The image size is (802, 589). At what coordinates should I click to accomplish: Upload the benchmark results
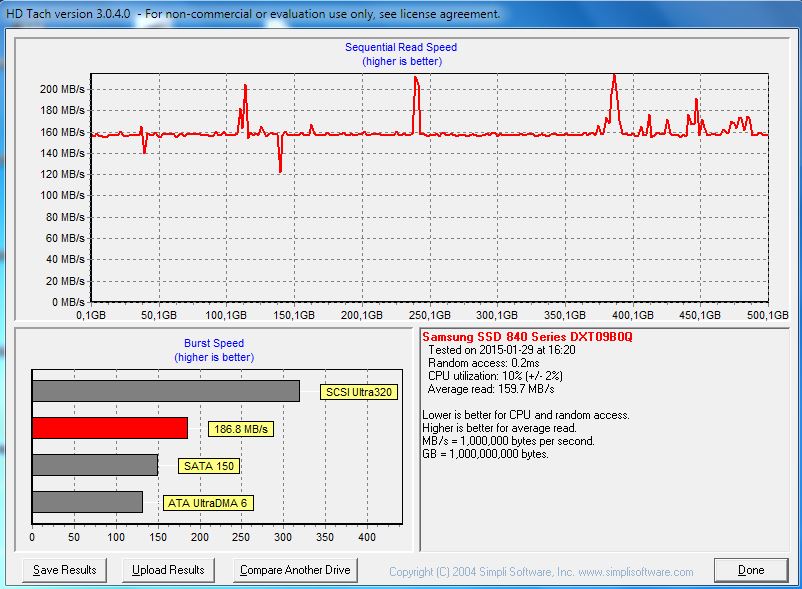point(168,570)
